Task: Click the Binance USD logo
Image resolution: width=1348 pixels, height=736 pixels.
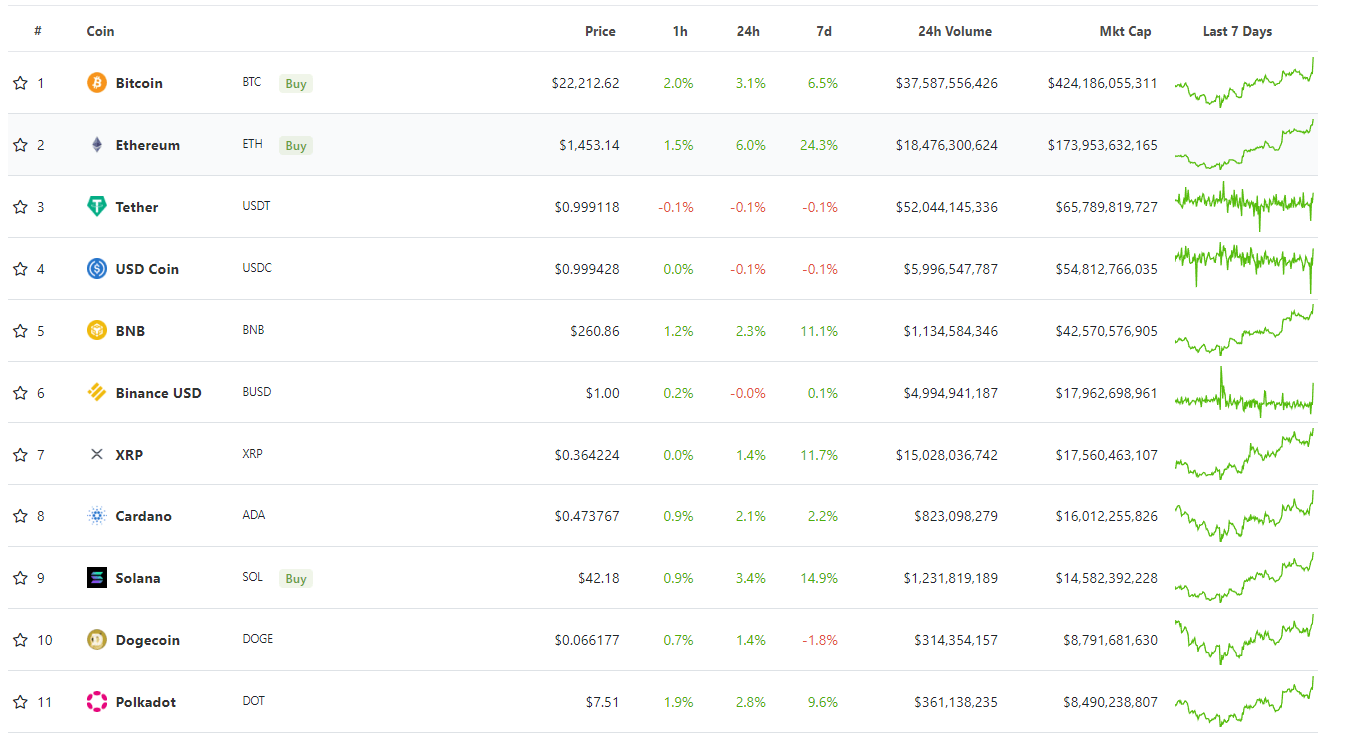Action: (97, 393)
